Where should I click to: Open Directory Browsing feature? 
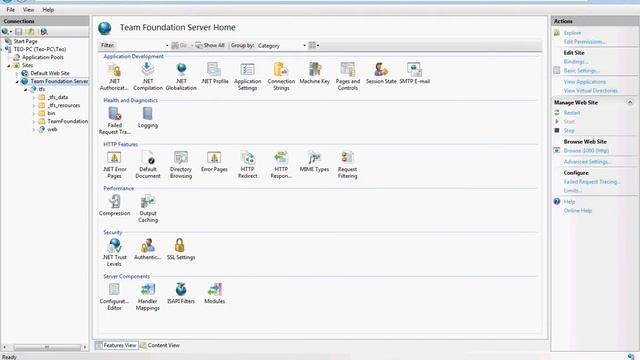181,164
